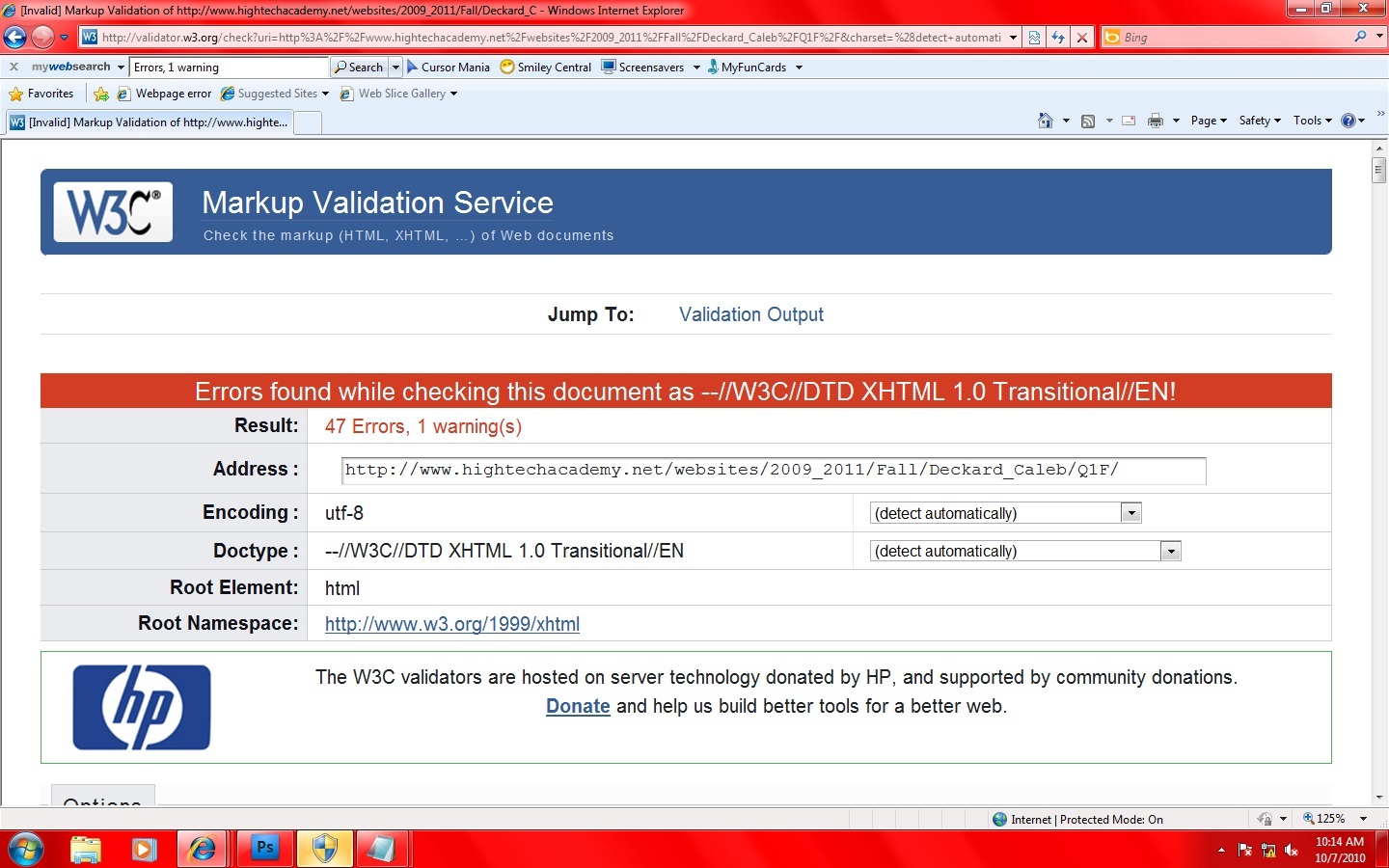Click the W3C logo
Screen dimensions: 1389x868
point(113,212)
